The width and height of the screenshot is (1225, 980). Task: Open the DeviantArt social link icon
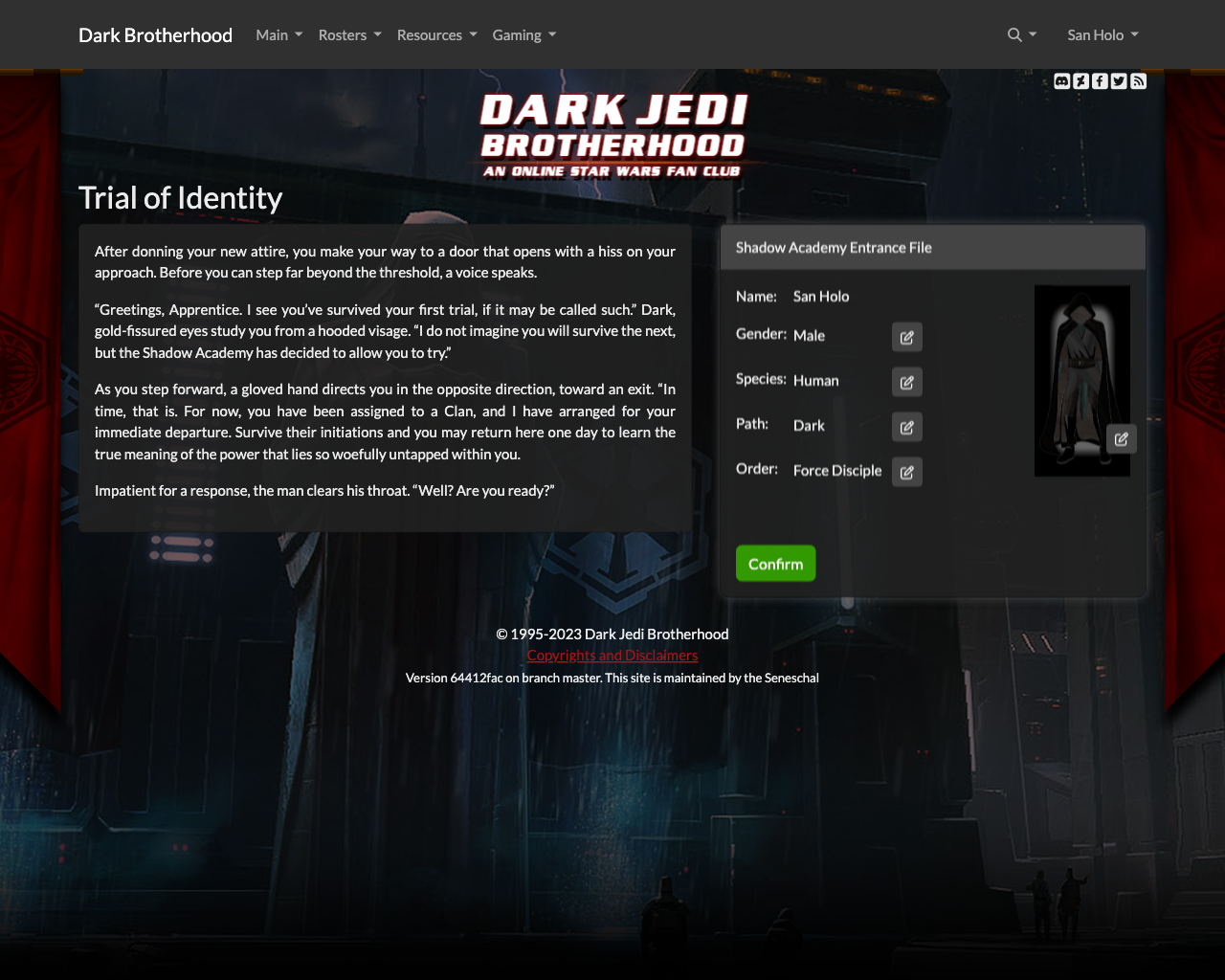[x=1081, y=81]
